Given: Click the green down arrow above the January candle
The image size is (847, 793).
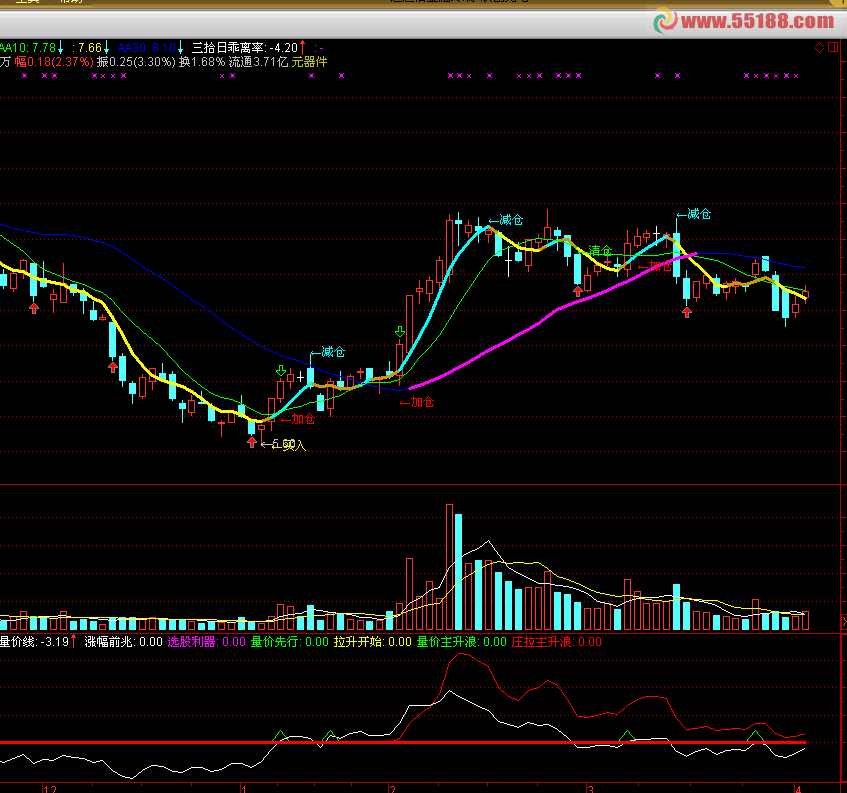Looking at the screenshot, I should pos(281,371).
